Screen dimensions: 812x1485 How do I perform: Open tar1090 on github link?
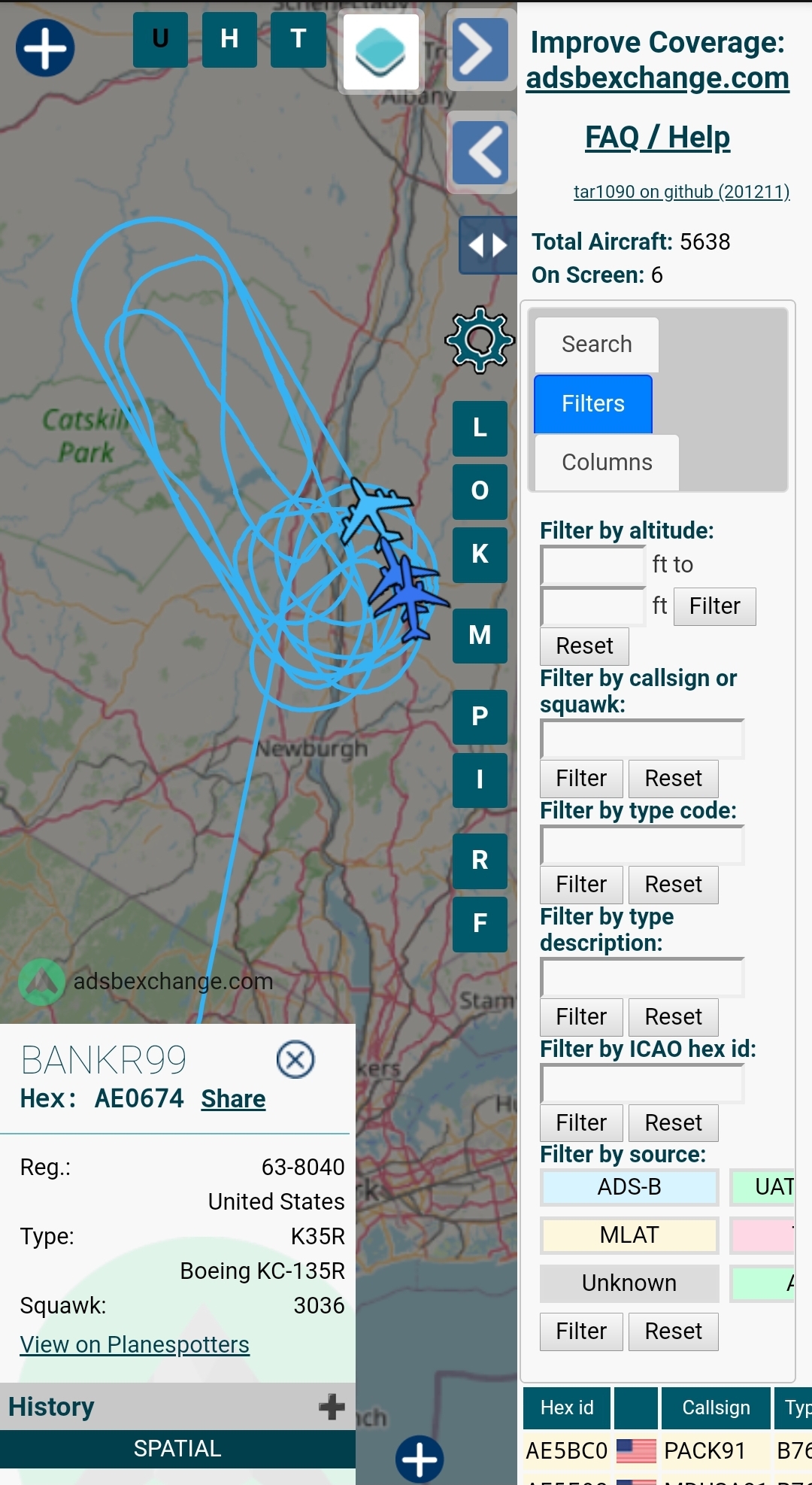coord(682,192)
